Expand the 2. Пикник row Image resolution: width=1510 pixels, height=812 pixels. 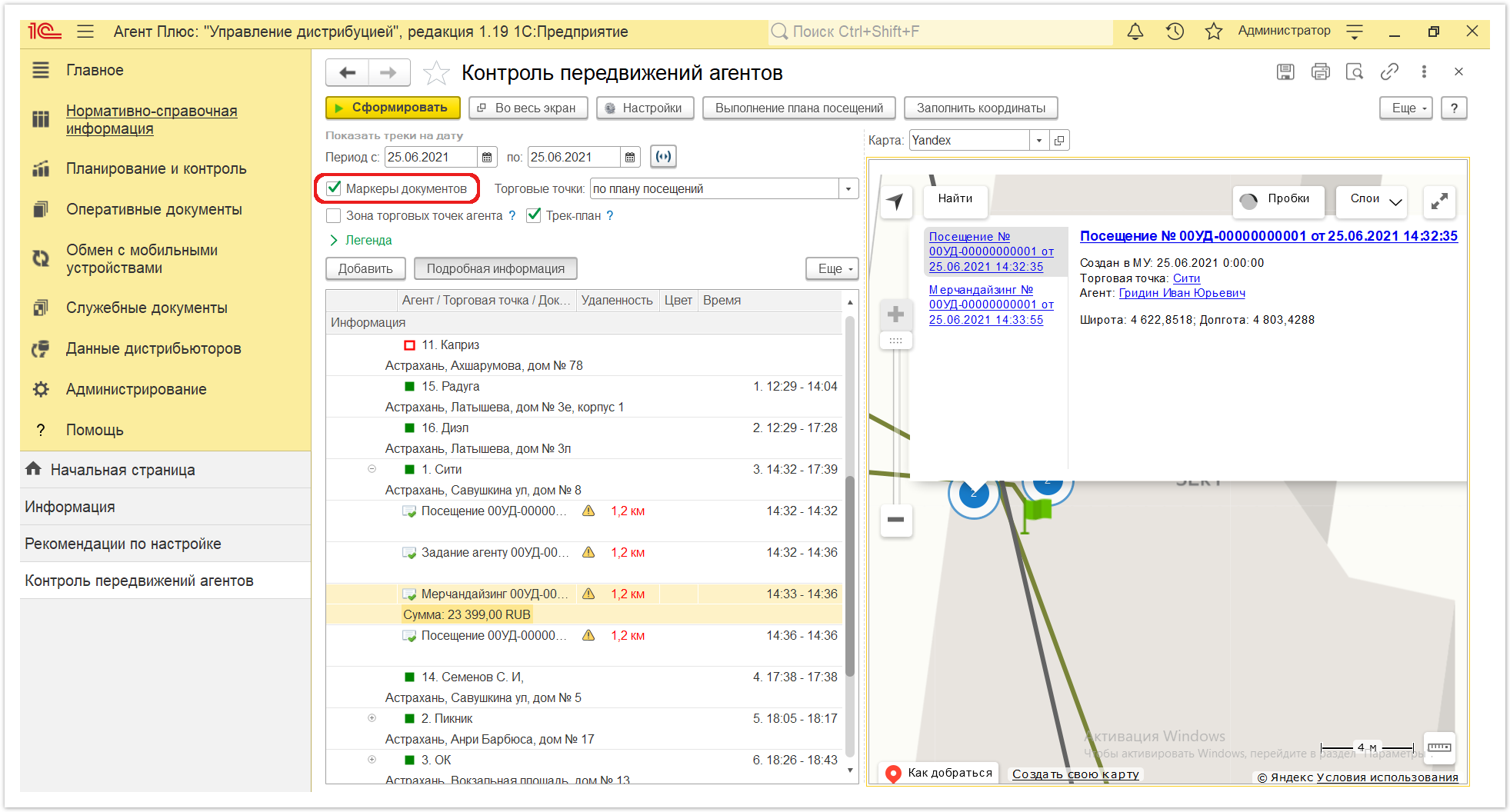372,718
